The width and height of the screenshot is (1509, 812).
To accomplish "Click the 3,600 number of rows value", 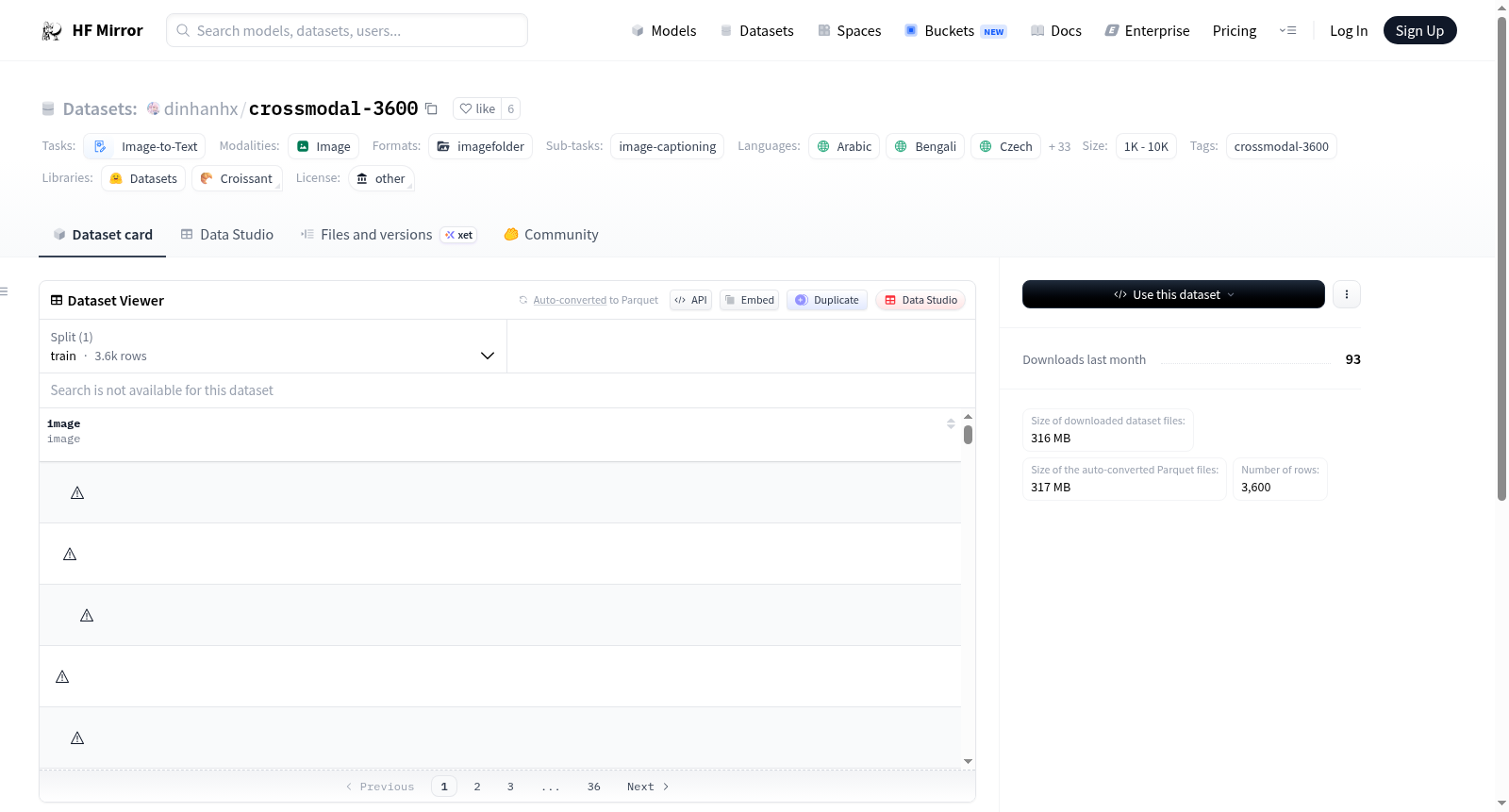I will (1255, 487).
